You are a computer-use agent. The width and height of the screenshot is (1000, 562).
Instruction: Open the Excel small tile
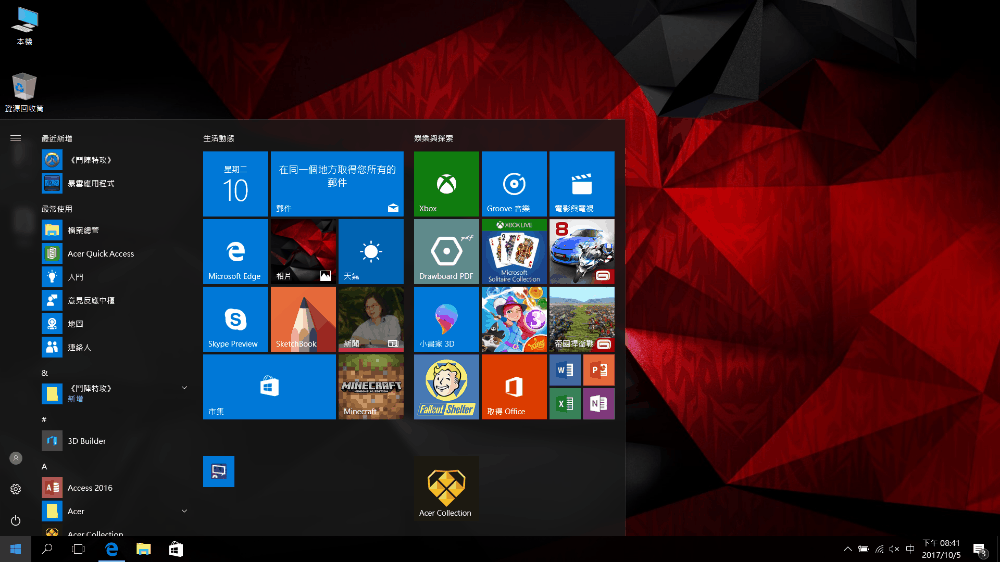565,404
